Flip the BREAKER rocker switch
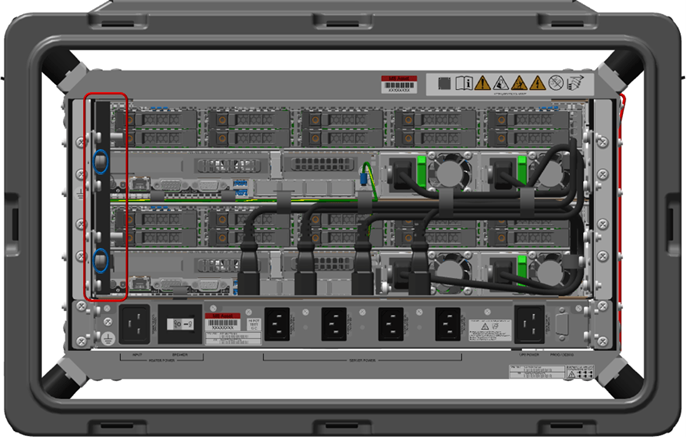The height and width of the screenshot is (437, 686). 180,324
